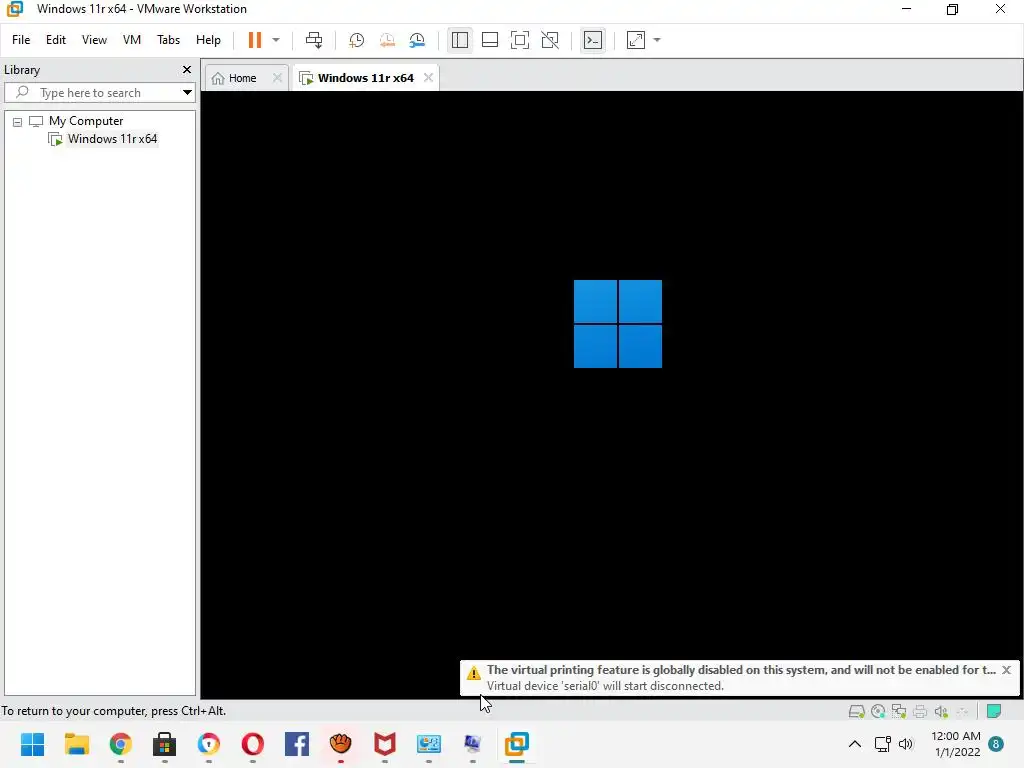Click the greyed USB device status icon
The image size is (1024, 768).
[x=962, y=711]
